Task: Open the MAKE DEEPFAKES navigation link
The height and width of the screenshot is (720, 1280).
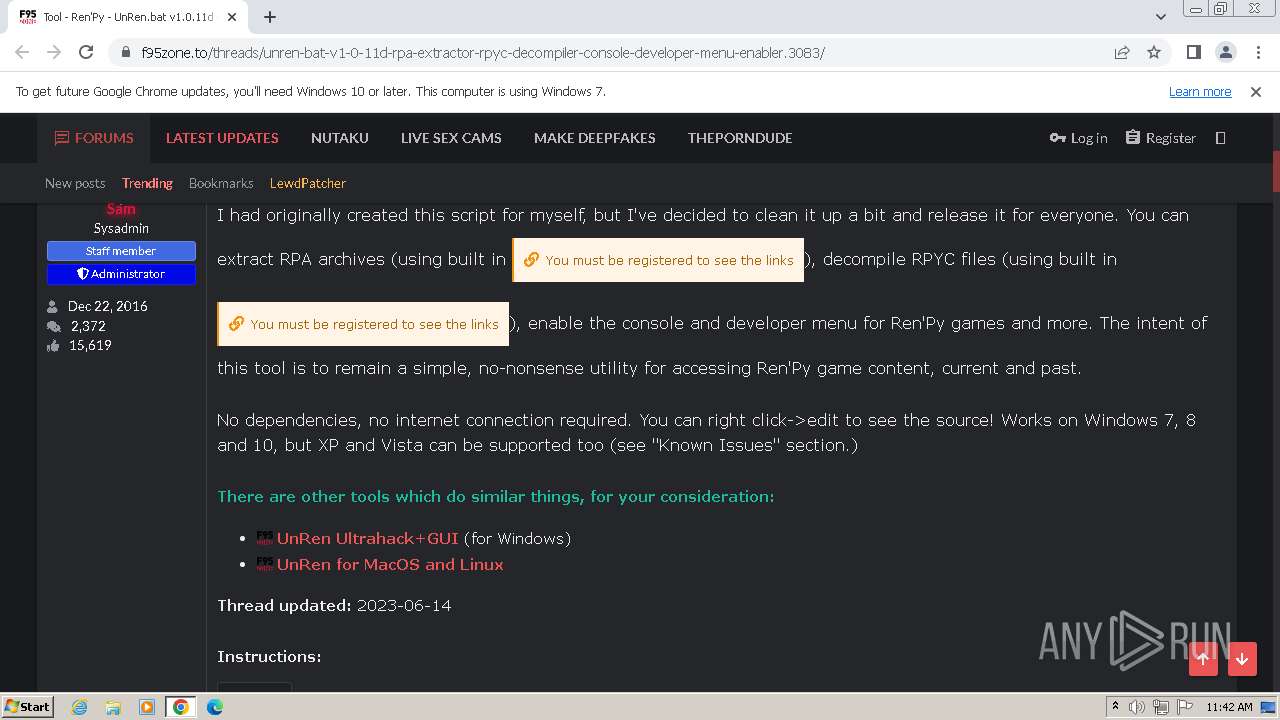Action: pyautogui.click(x=595, y=138)
